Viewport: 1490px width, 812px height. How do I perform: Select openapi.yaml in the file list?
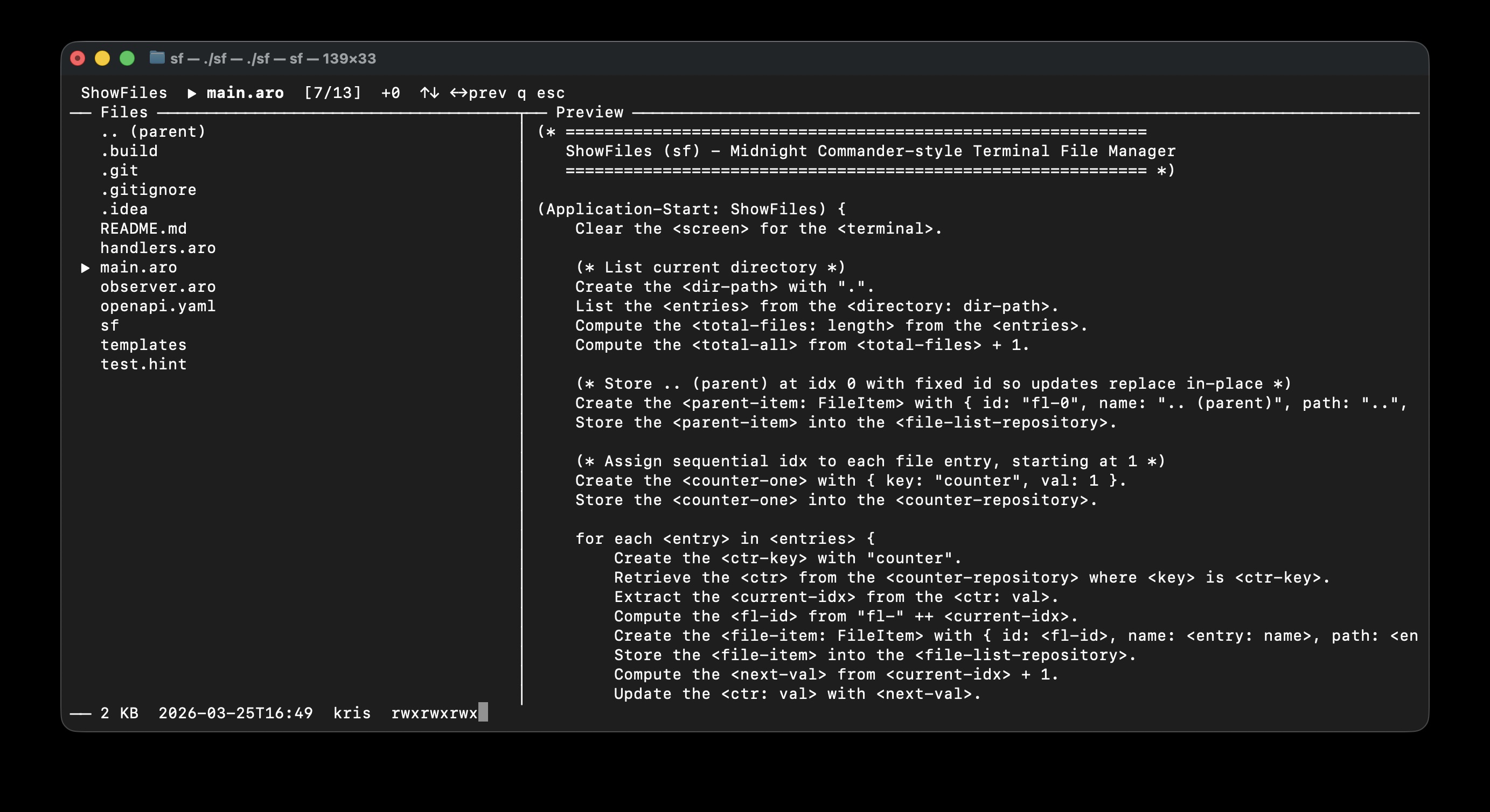158,306
